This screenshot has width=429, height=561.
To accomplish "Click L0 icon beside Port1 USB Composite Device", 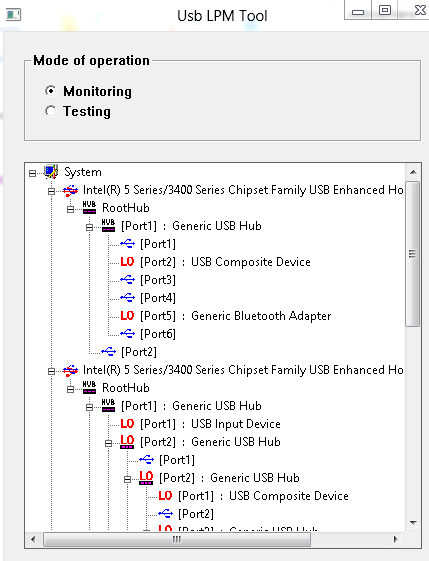I will point(165,496).
